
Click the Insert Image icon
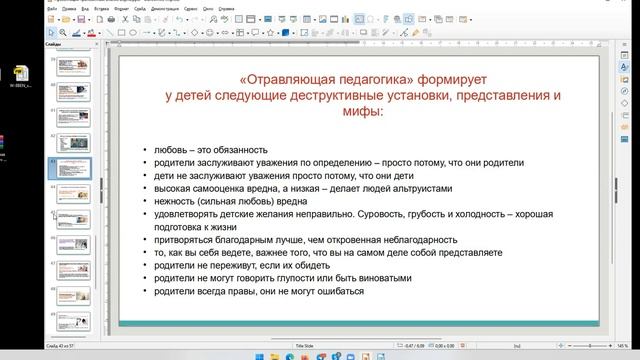point(322,19)
